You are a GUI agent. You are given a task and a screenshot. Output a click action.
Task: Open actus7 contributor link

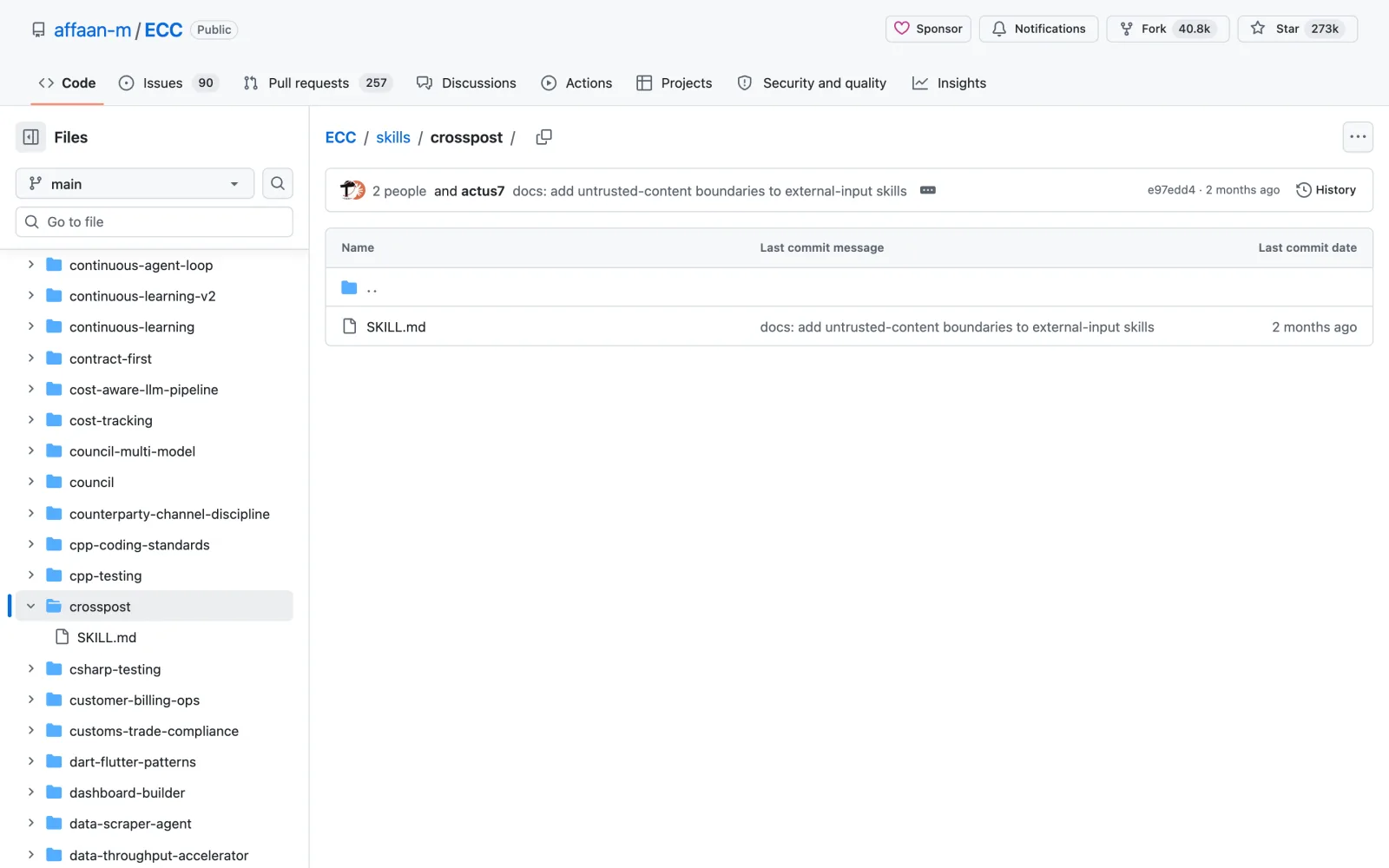[x=482, y=191]
